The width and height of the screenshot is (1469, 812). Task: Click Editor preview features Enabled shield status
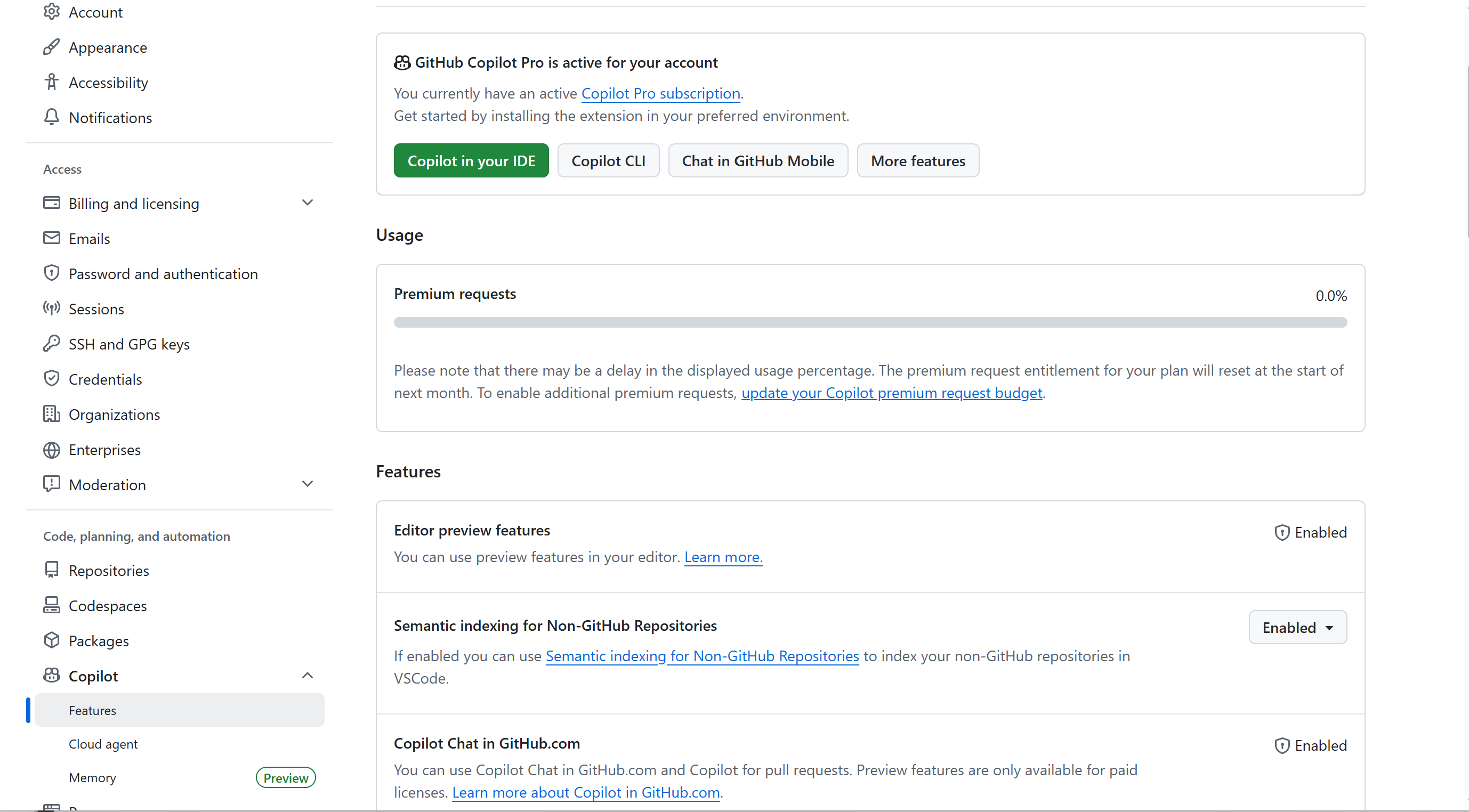(x=1311, y=532)
